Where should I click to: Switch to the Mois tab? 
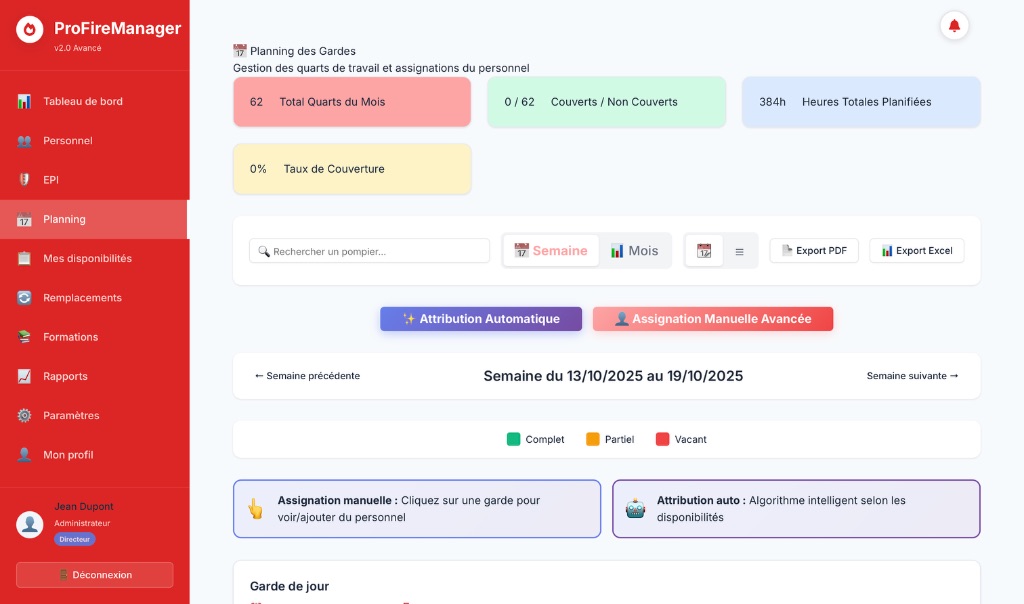point(636,250)
